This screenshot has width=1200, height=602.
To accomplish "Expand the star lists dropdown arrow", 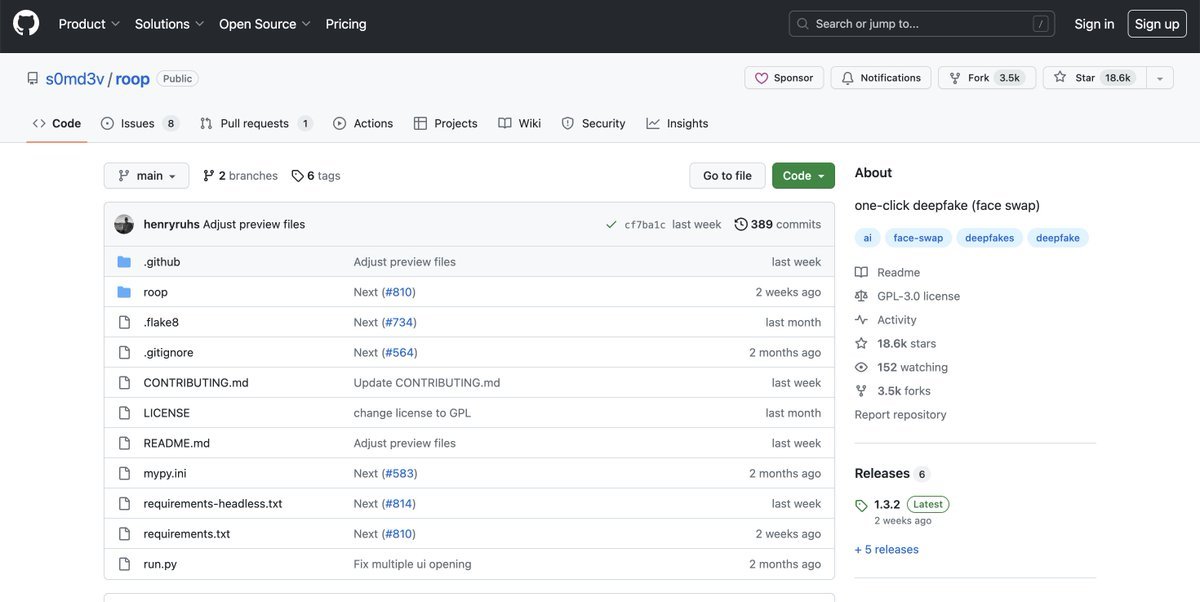I will (x=1160, y=78).
